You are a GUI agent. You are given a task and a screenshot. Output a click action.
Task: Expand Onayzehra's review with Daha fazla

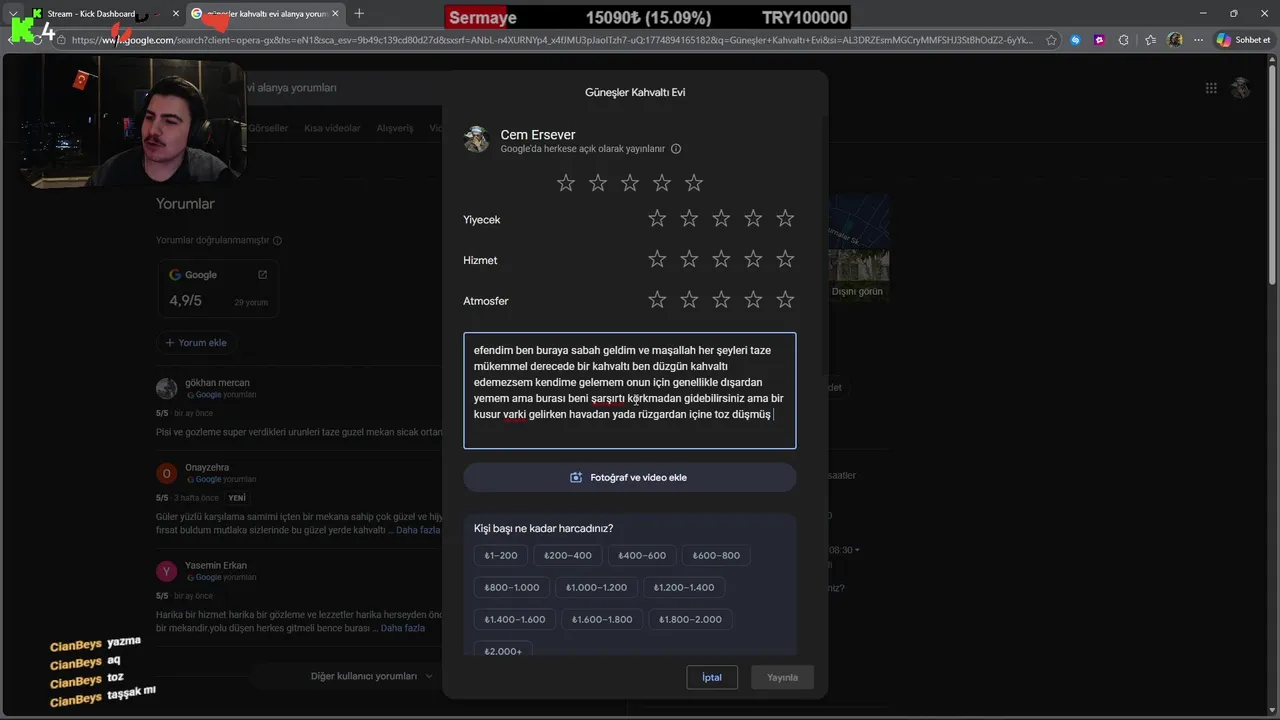tap(418, 530)
